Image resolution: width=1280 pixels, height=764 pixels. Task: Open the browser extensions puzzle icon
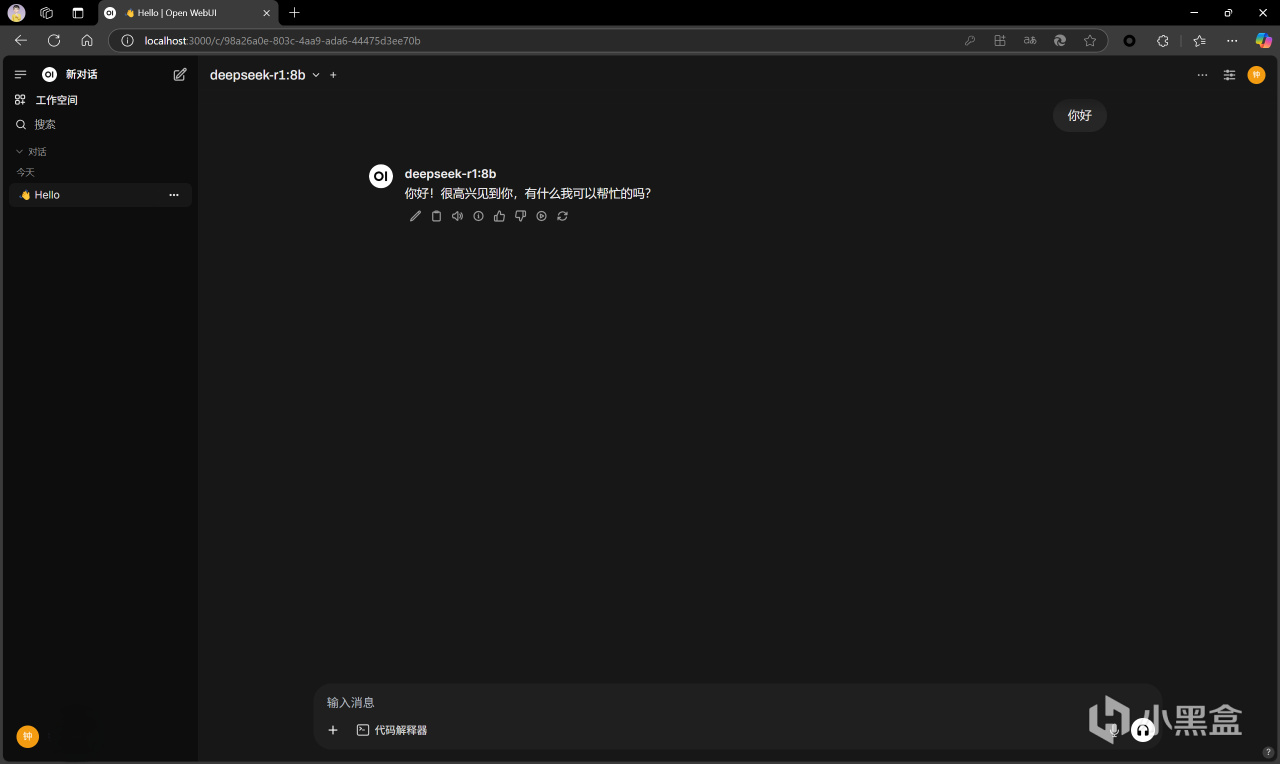pos(1163,41)
